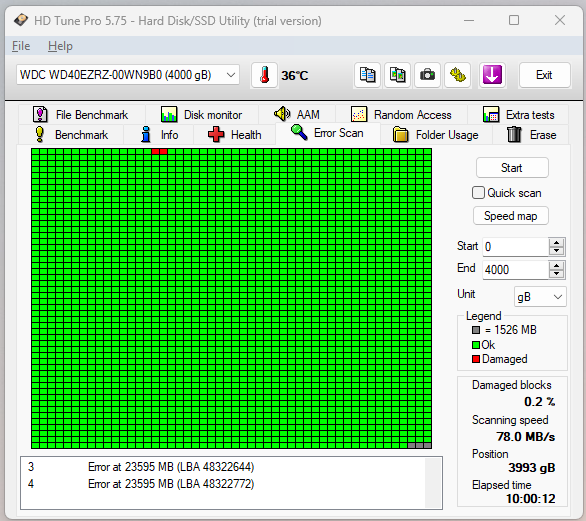Open the Health tab with red cross
Viewport: 586px width, 521px height.
click(234, 135)
